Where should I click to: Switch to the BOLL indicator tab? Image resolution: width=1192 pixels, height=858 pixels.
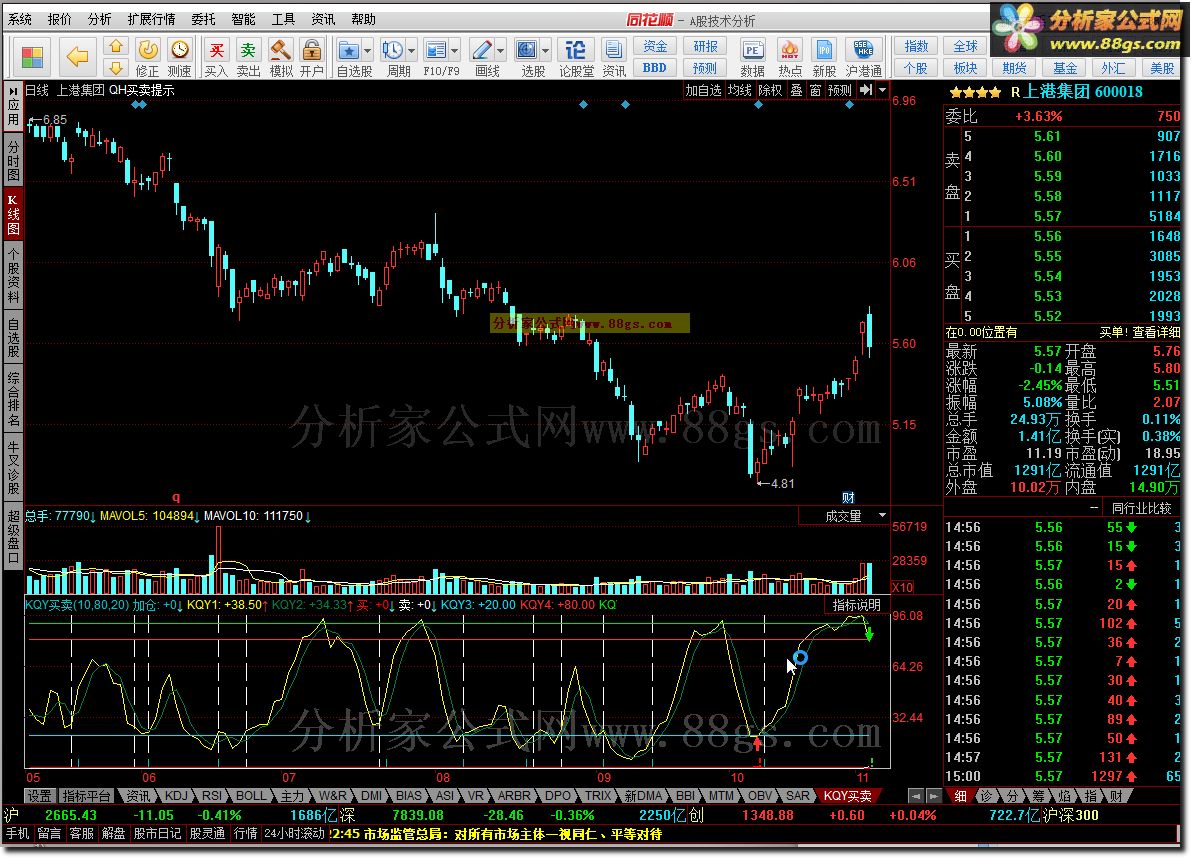click(251, 796)
